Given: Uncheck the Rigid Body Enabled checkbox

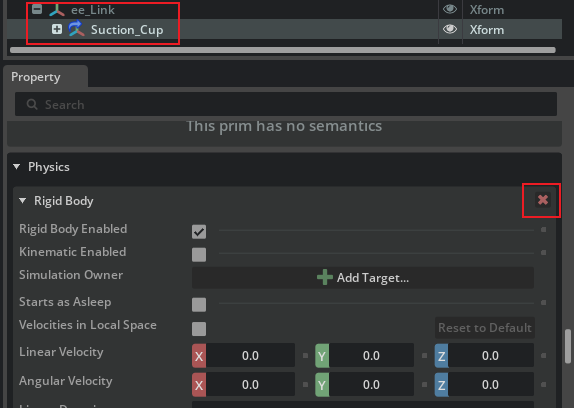Looking at the screenshot, I should tap(199, 232).
